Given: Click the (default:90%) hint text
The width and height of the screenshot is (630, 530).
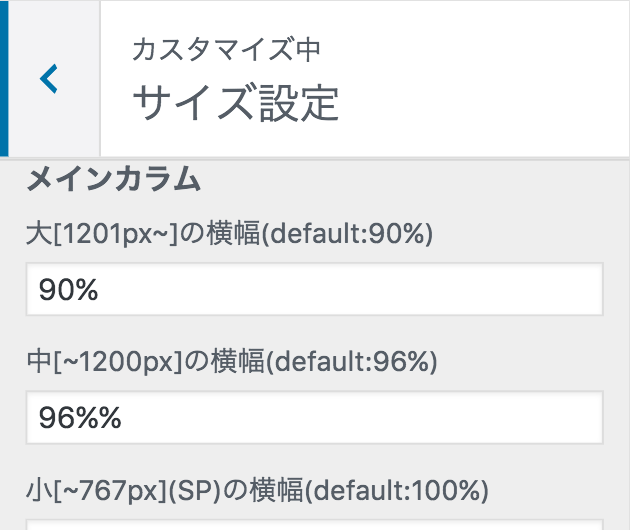Looking at the screenshot, I should click(351, 234).
